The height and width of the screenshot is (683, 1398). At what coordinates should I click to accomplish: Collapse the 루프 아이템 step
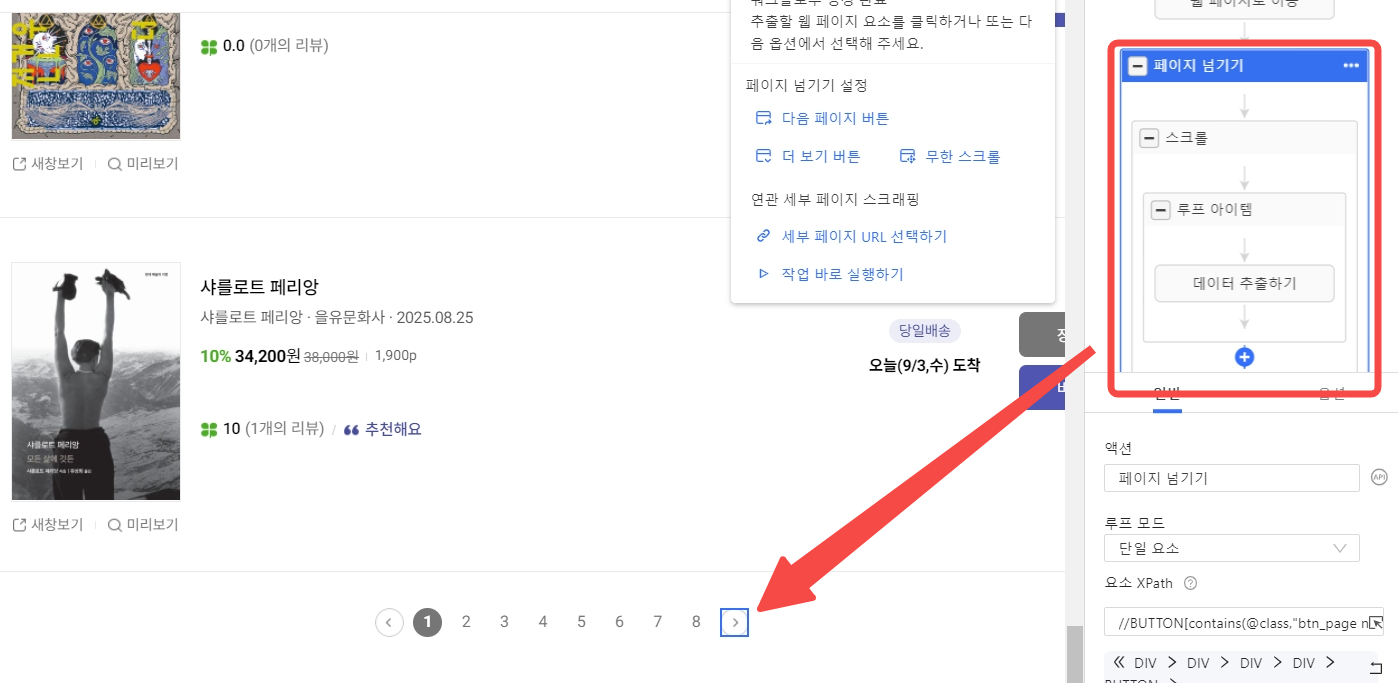click(x=1160, y=210)
